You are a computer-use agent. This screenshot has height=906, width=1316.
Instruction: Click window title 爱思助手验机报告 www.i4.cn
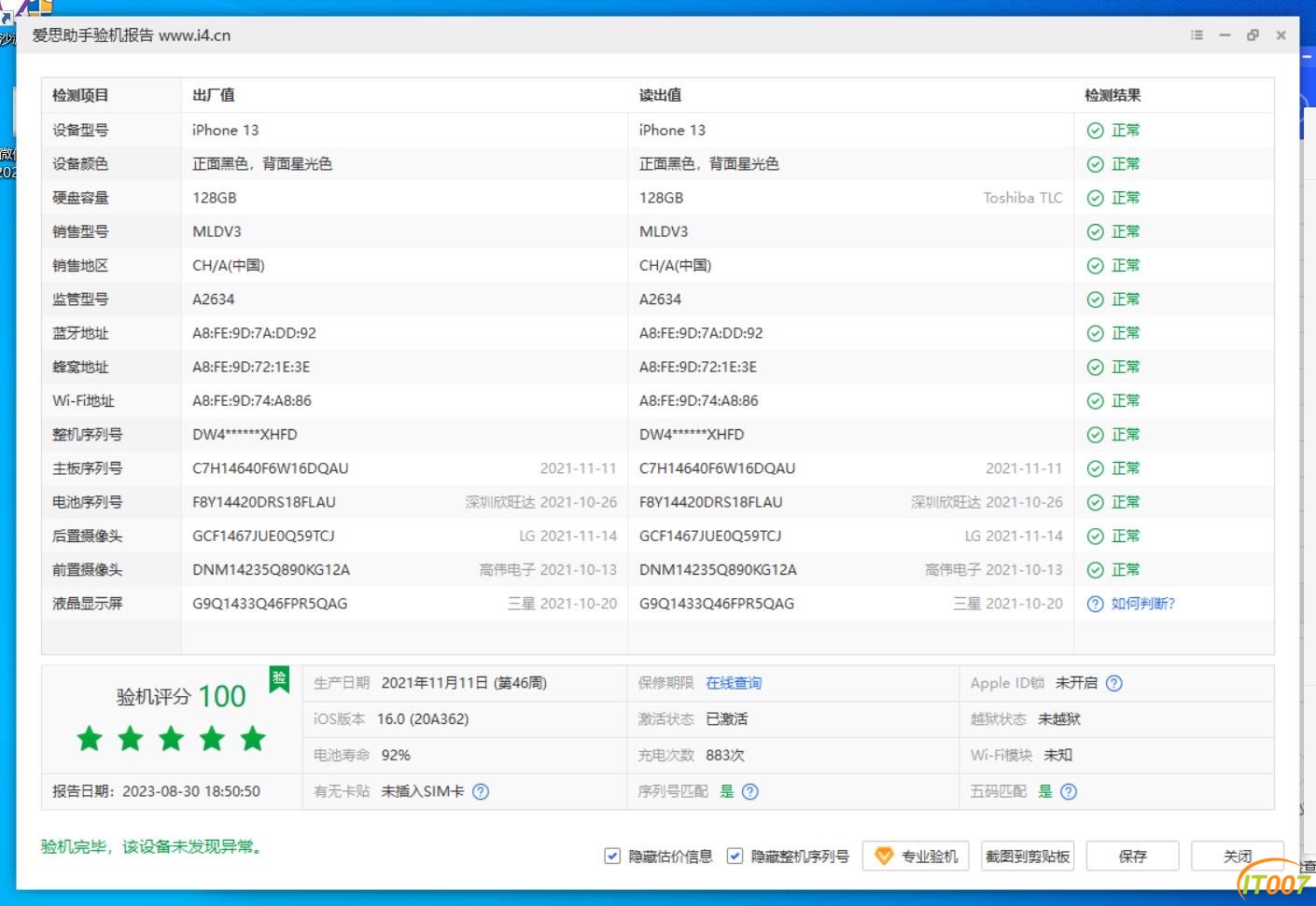(x=132, y=35)
